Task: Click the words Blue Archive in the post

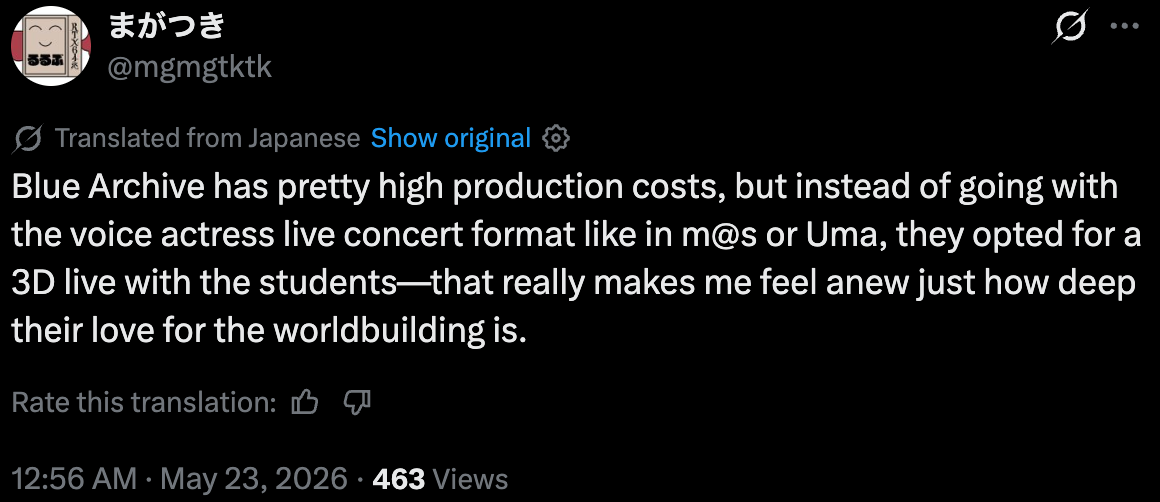Action: 108,188
